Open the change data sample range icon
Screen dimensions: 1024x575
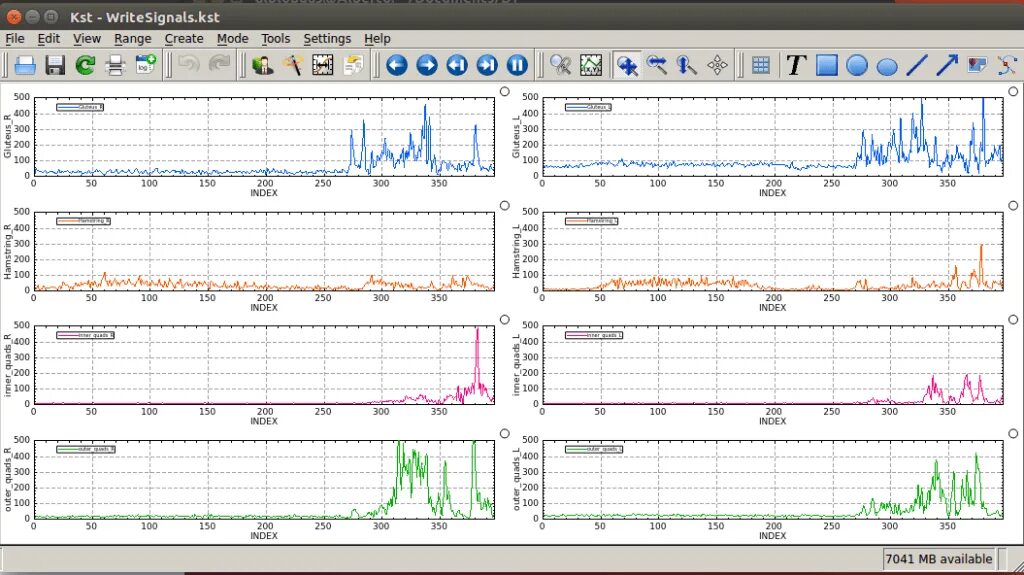click(323, 65)
